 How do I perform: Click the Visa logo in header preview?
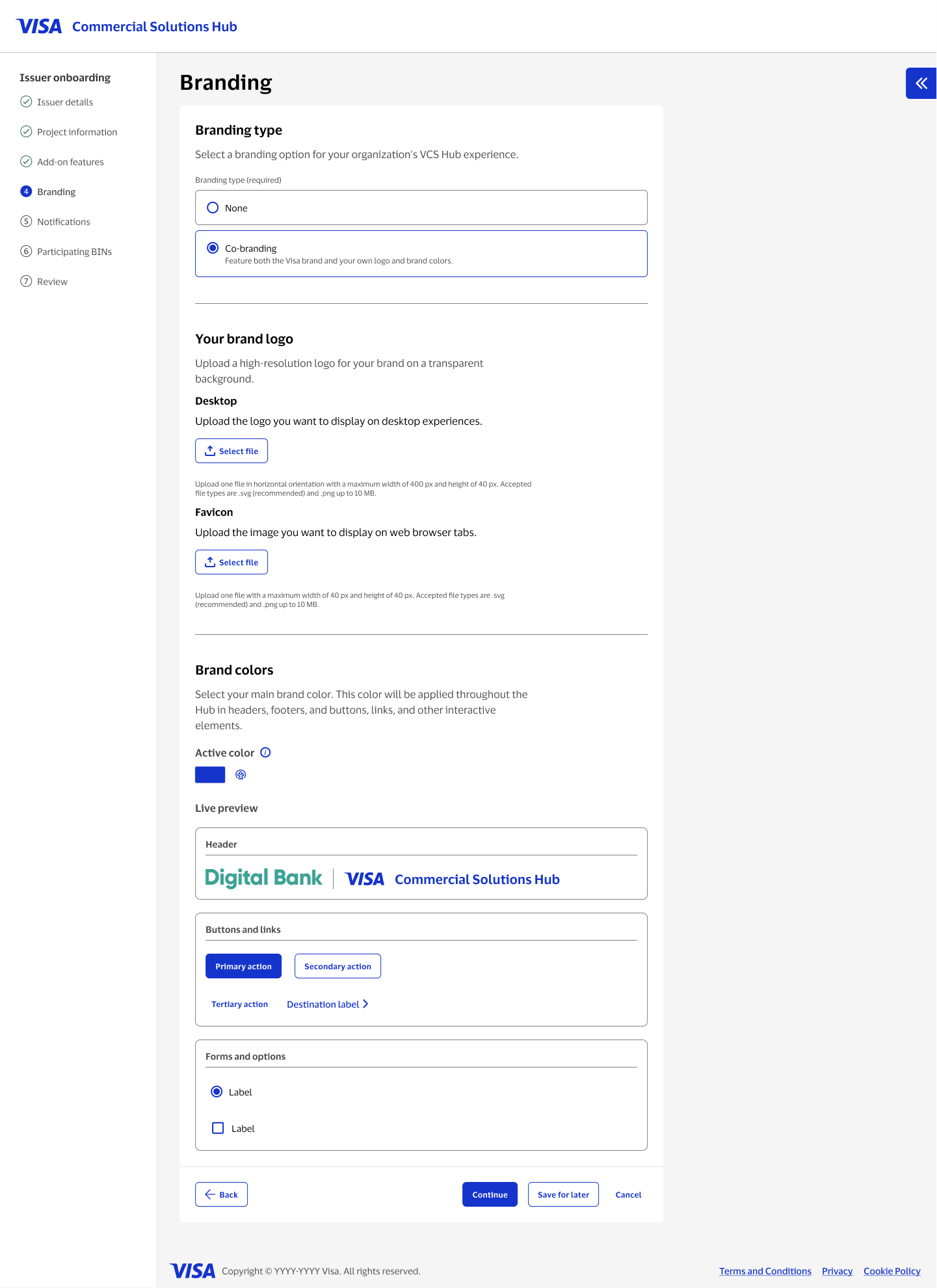click(364, 879)
